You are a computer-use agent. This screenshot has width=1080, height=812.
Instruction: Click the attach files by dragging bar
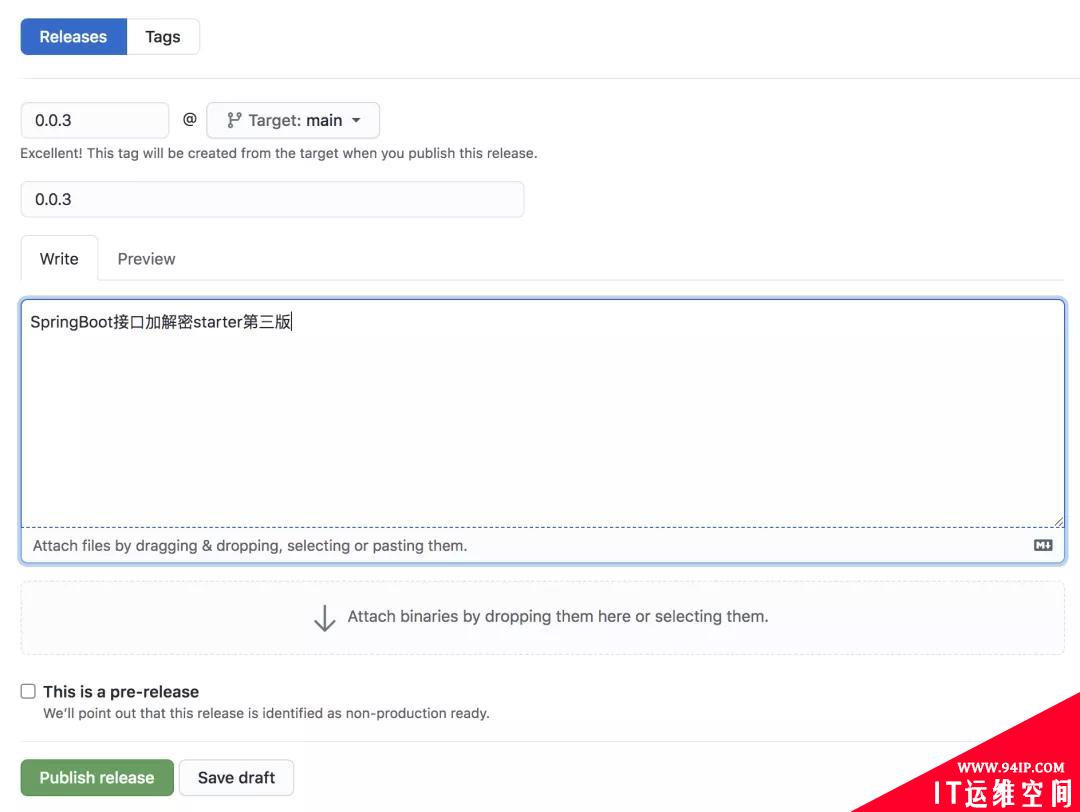(x=543, y=545)
